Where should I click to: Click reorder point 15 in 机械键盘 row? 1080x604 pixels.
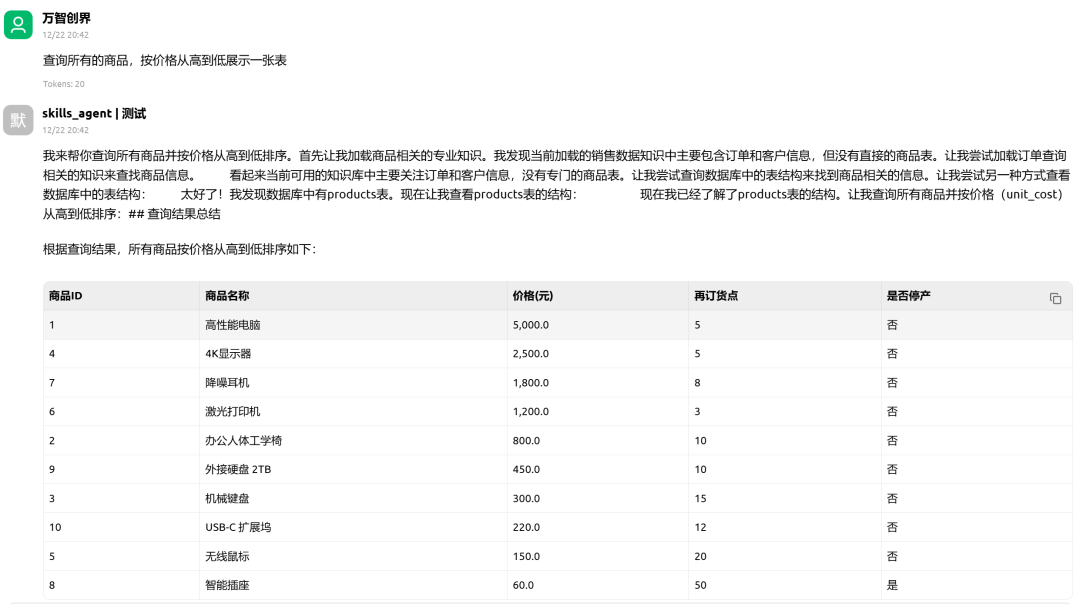click(700, 498)
